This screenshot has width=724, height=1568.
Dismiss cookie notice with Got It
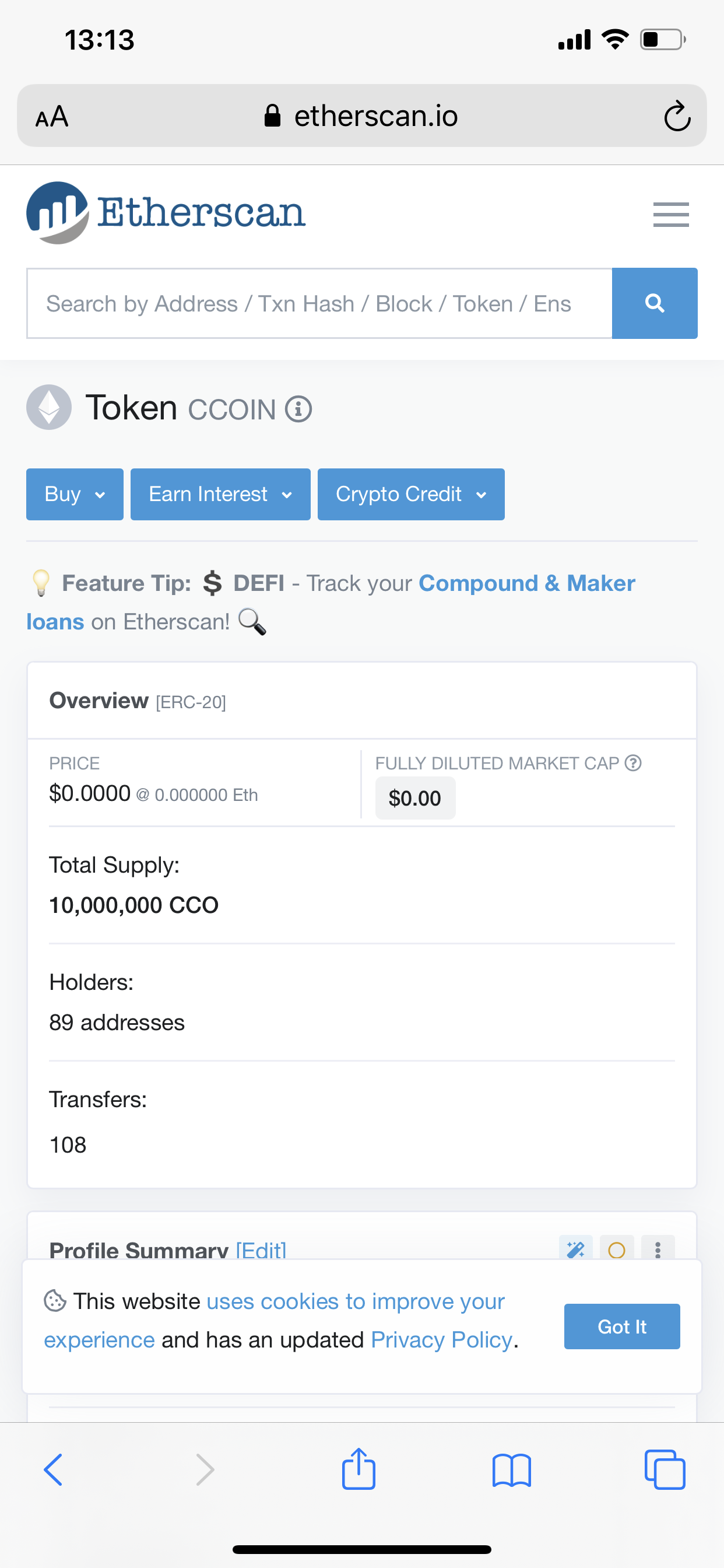[622, 1326]
